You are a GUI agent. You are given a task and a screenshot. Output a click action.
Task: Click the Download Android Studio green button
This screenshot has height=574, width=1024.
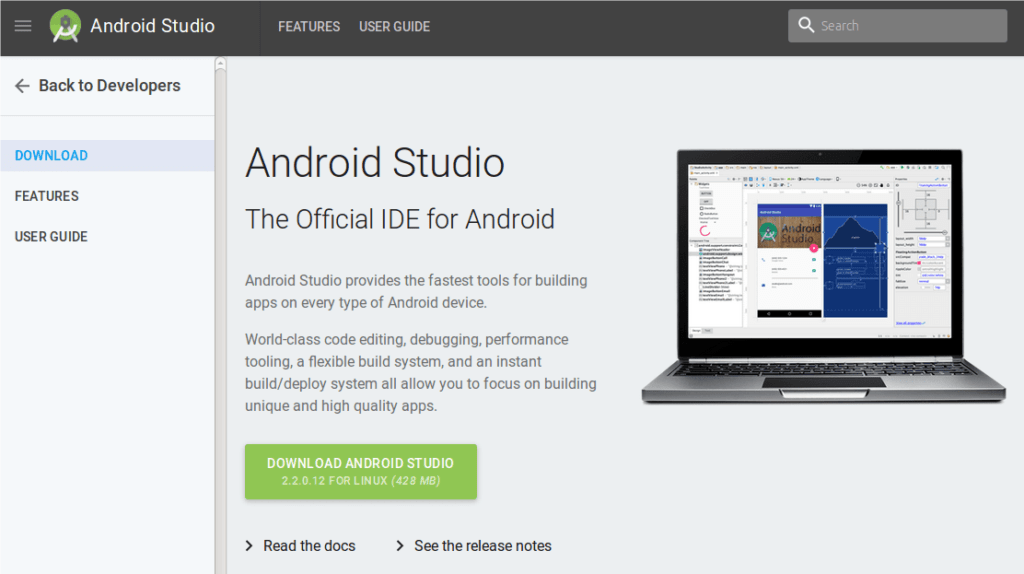click(x=360, y=471)
